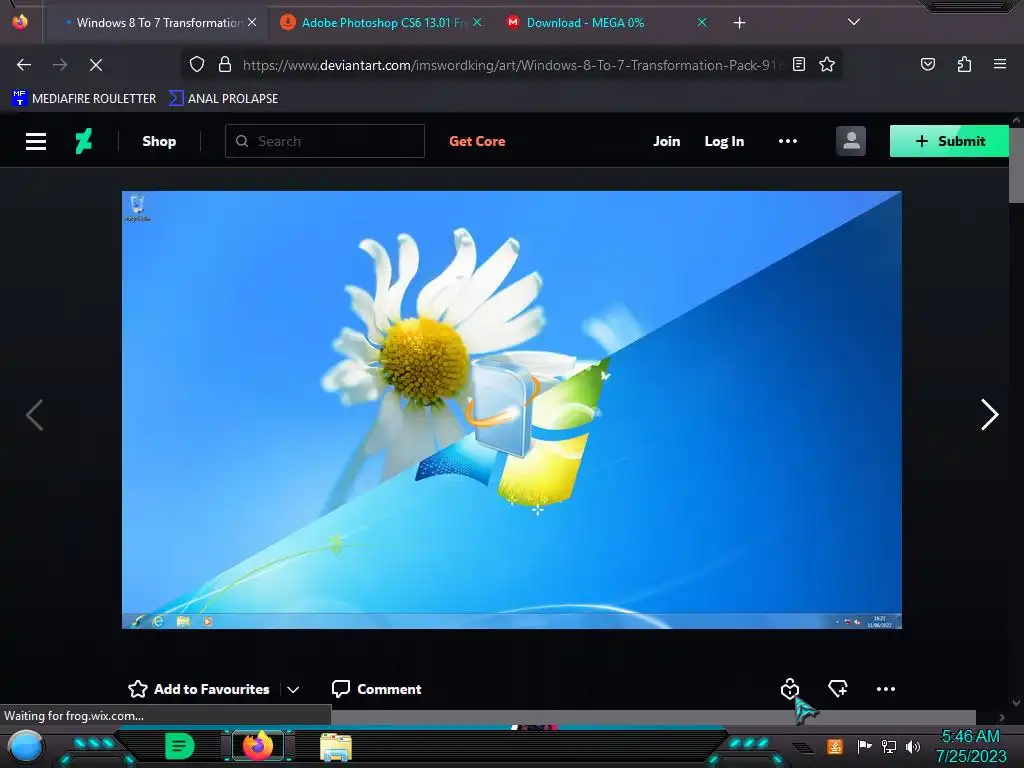Click the taskbar clock showing 5:46 AM
This screenshot has width=1024, height=768.
(x=970, y=746)
